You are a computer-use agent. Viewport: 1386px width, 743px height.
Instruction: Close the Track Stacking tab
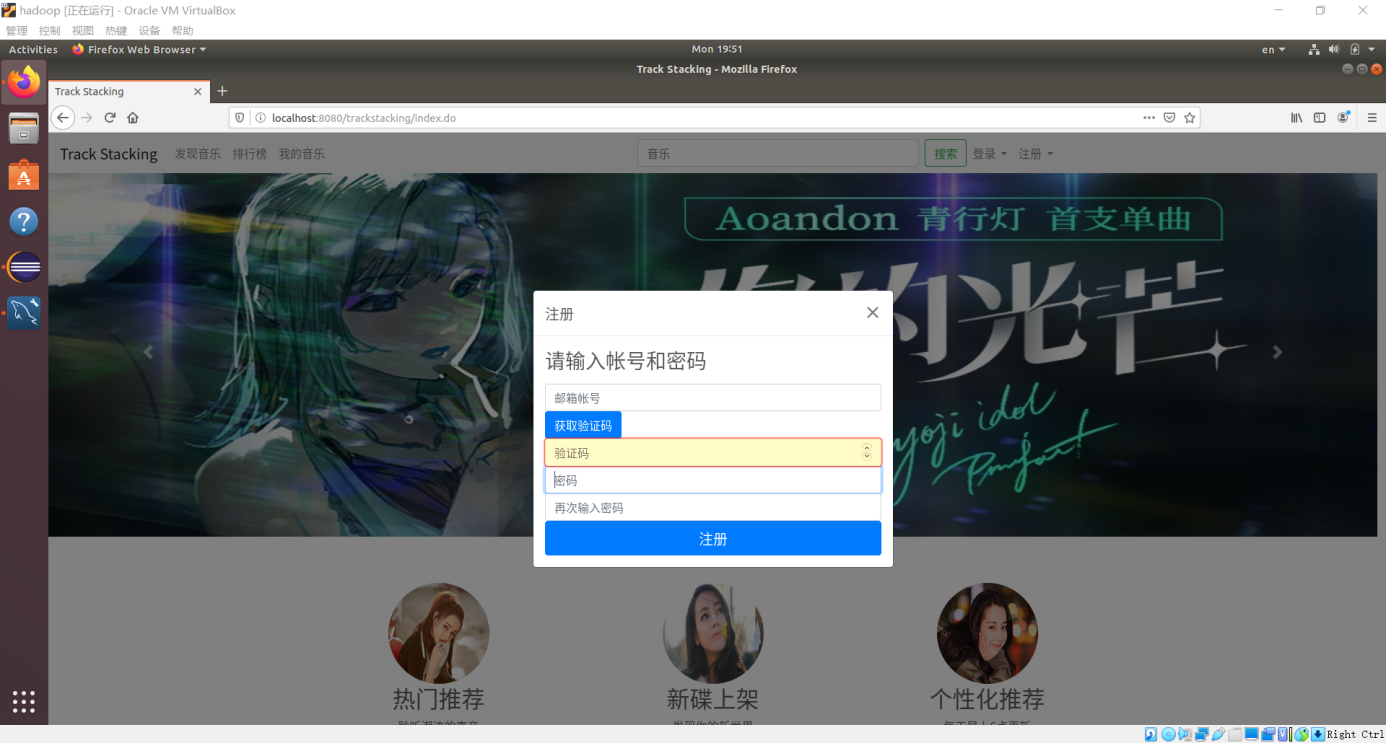click(198, 91)
